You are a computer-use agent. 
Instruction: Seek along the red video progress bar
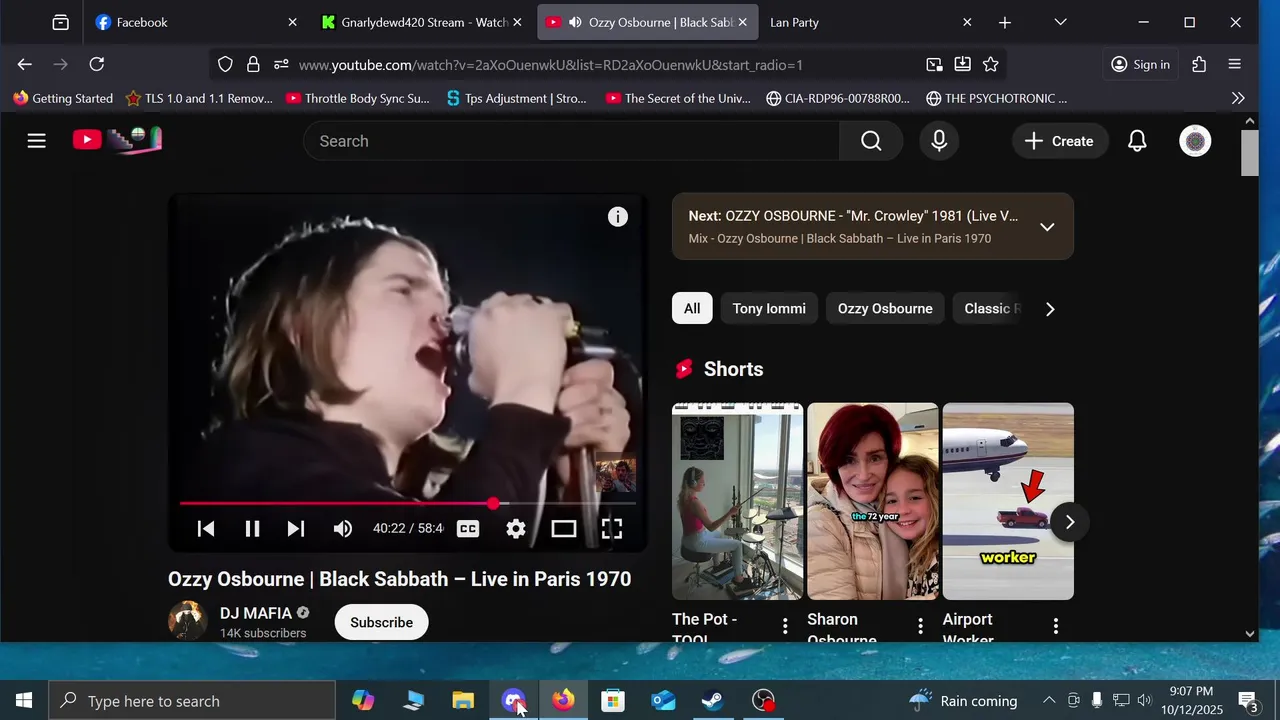(408, 504)
